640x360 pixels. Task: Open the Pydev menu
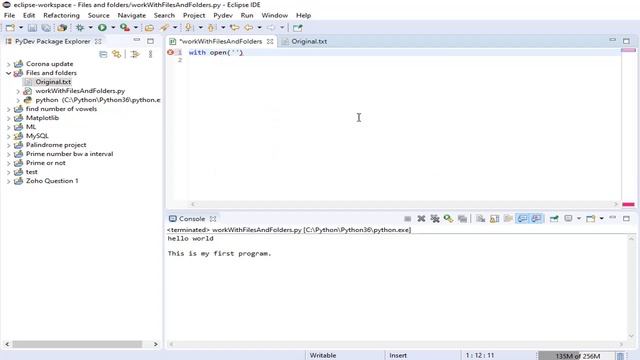coord(223,15)
